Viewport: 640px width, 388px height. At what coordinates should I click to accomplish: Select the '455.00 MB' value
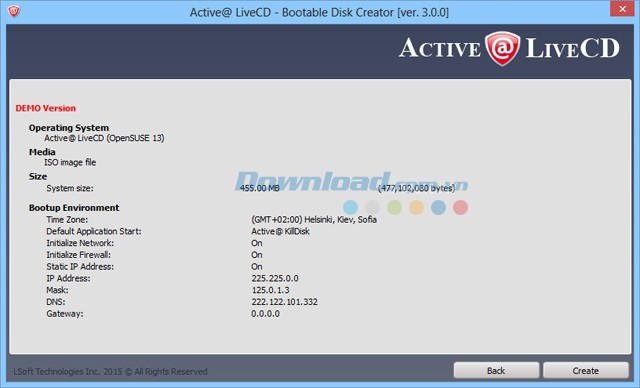click(x=260, y=188)
